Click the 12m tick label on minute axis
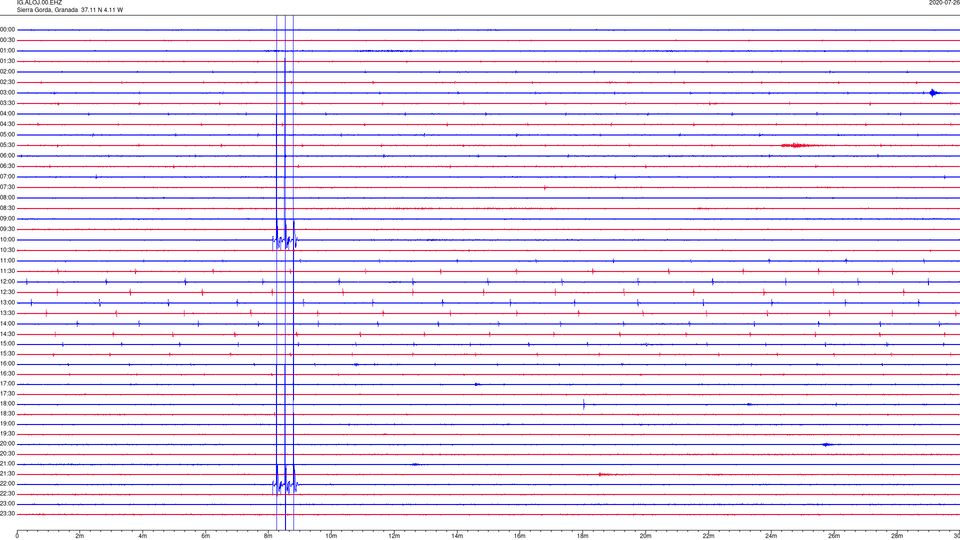960x540 pixels. [394, 536]
